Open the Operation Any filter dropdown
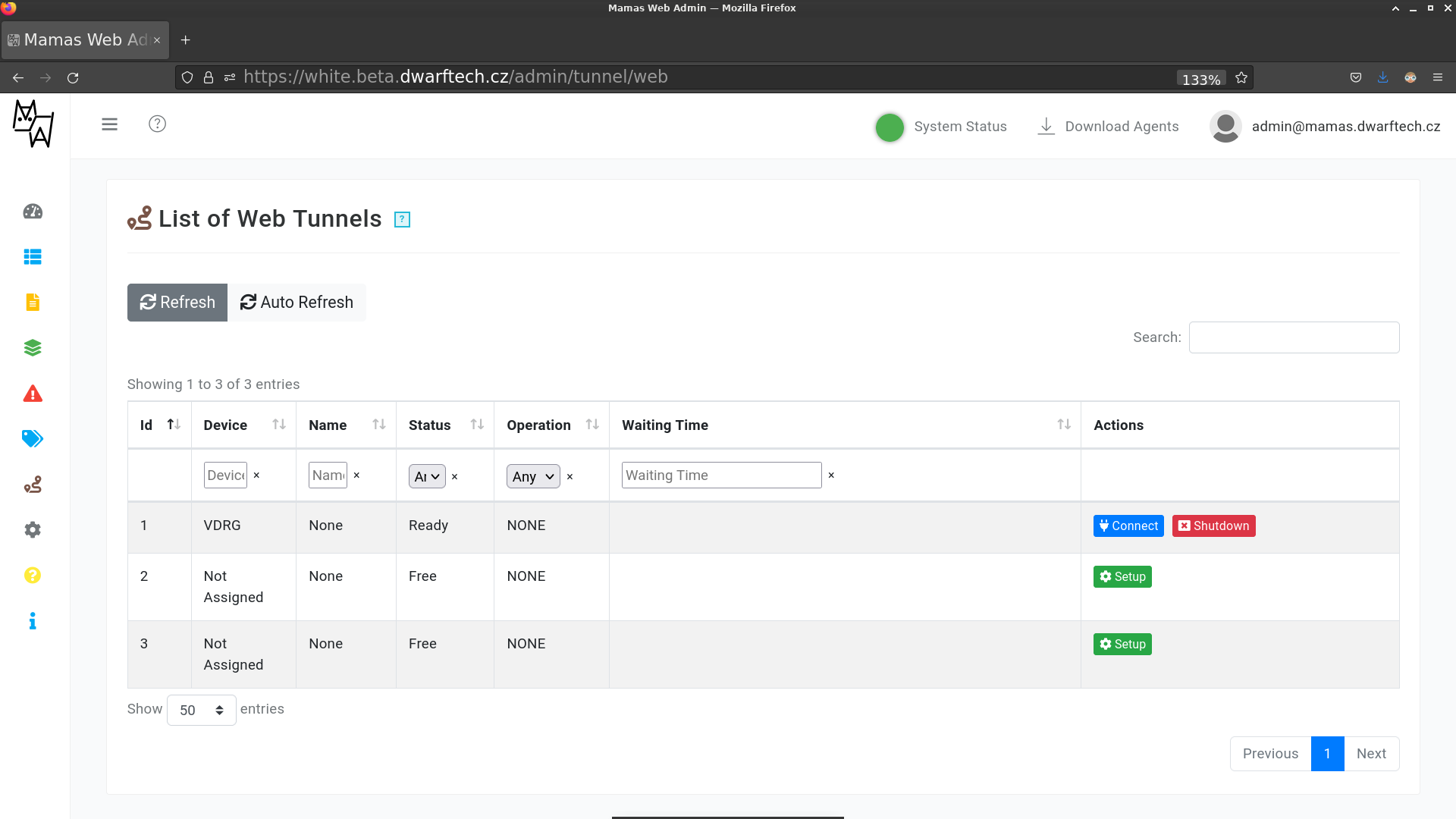The image size is (1456, 819). tap(533, 476)
